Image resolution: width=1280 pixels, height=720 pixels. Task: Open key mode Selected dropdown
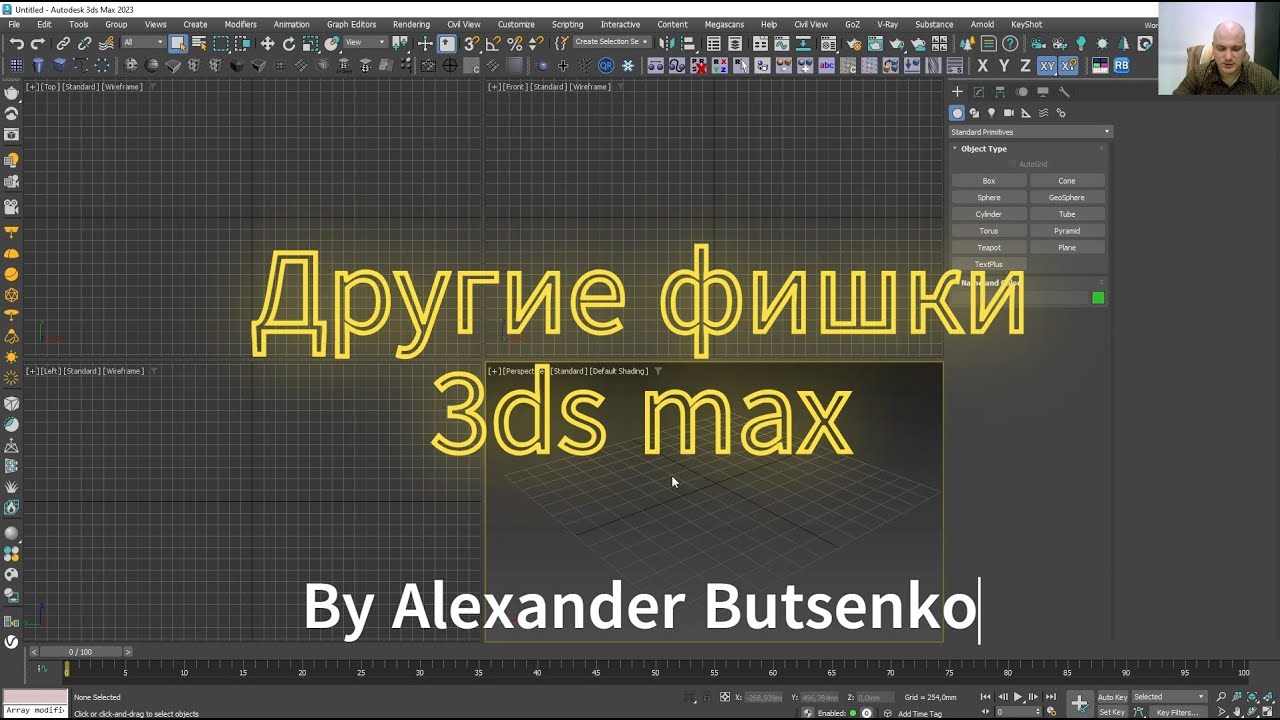coord(1169,697)
